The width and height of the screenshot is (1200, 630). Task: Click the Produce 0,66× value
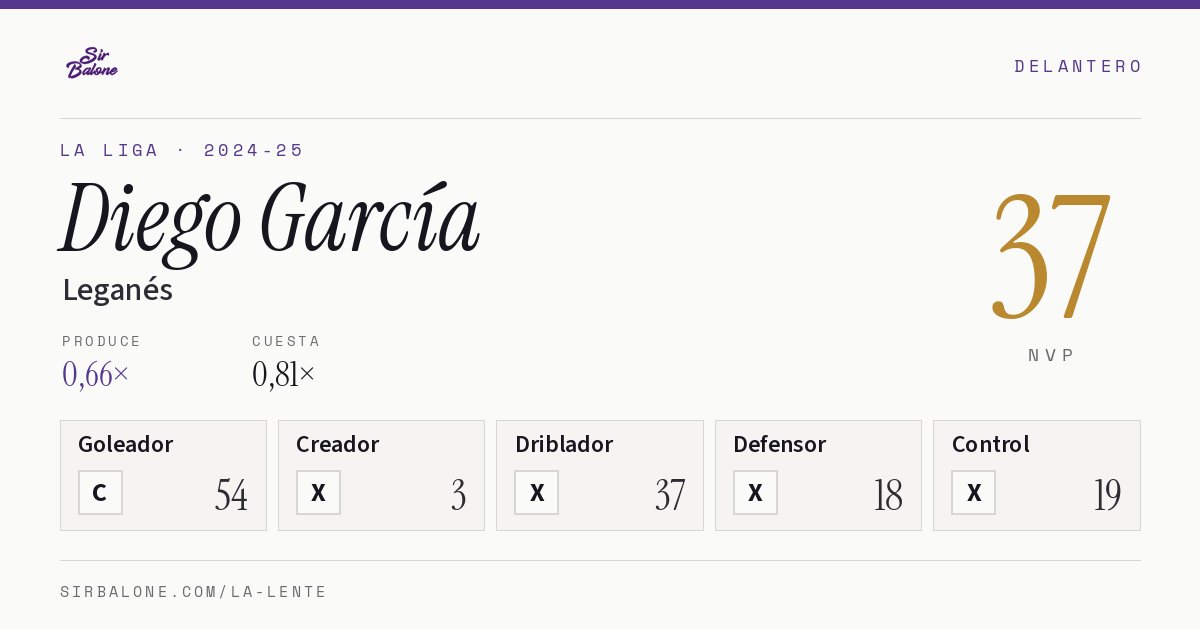(x=96, y=374)
